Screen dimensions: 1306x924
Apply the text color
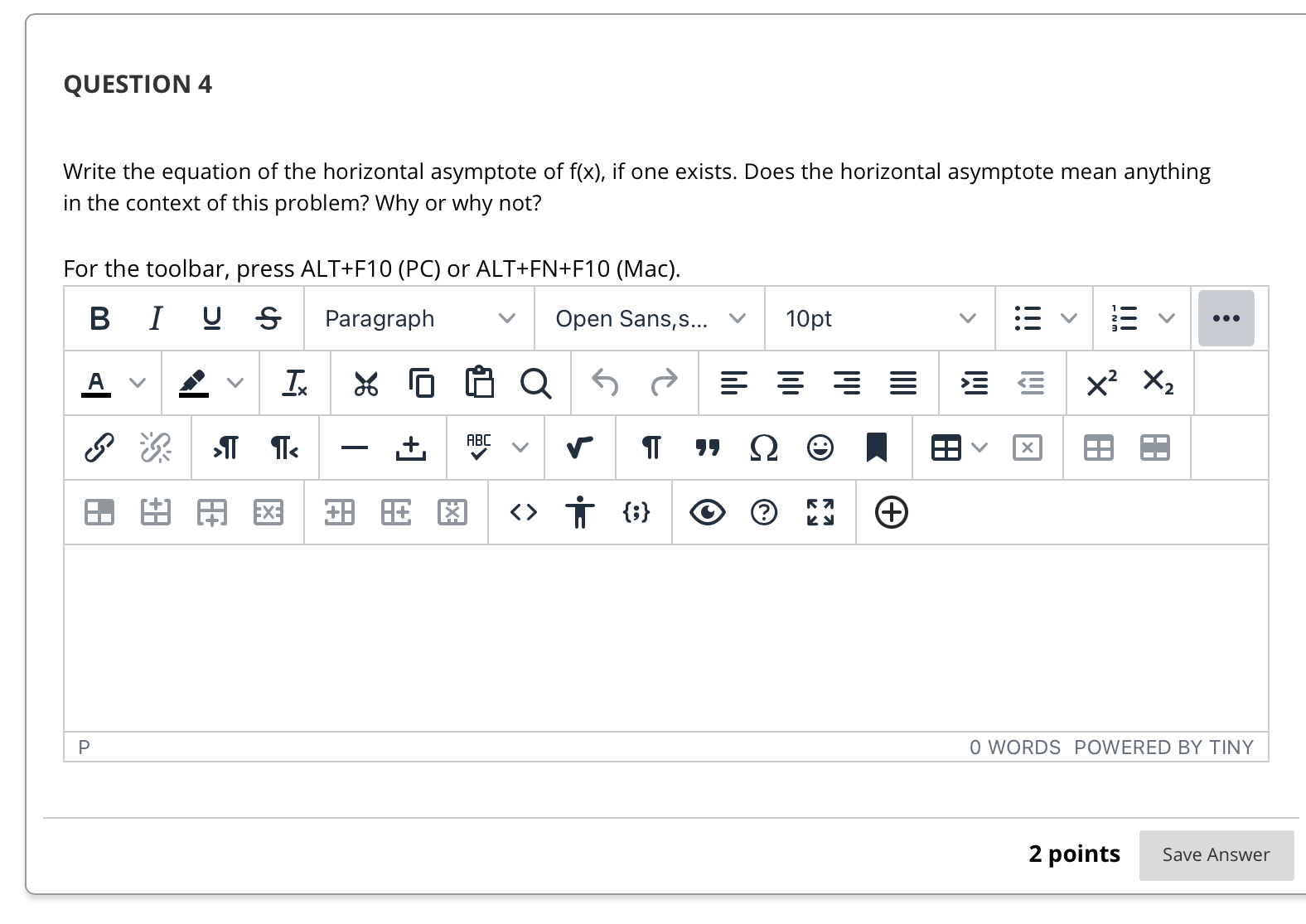pyautogui.click(x=96, y=383)
